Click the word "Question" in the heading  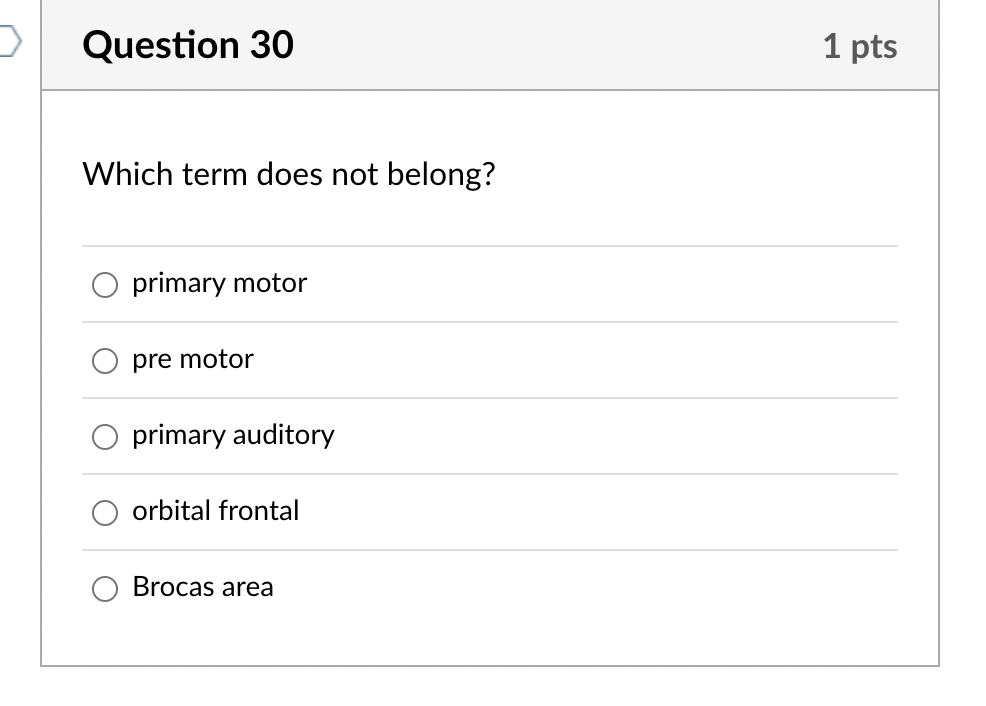(x=160, y=45)
